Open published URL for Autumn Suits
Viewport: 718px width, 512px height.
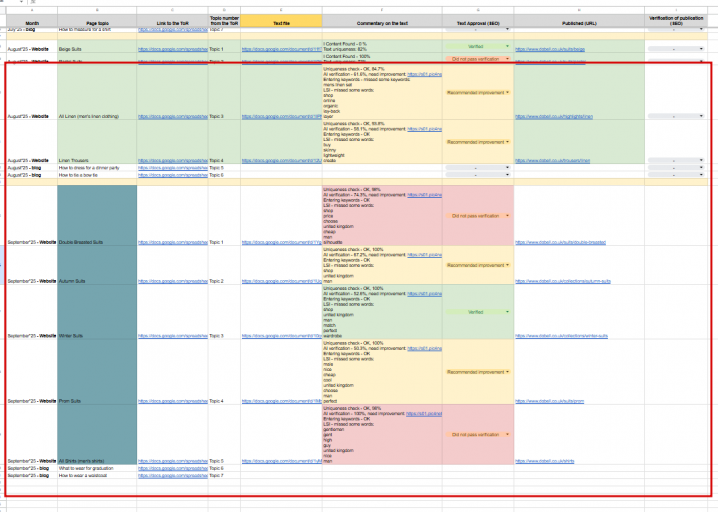(x=563, y=281)
